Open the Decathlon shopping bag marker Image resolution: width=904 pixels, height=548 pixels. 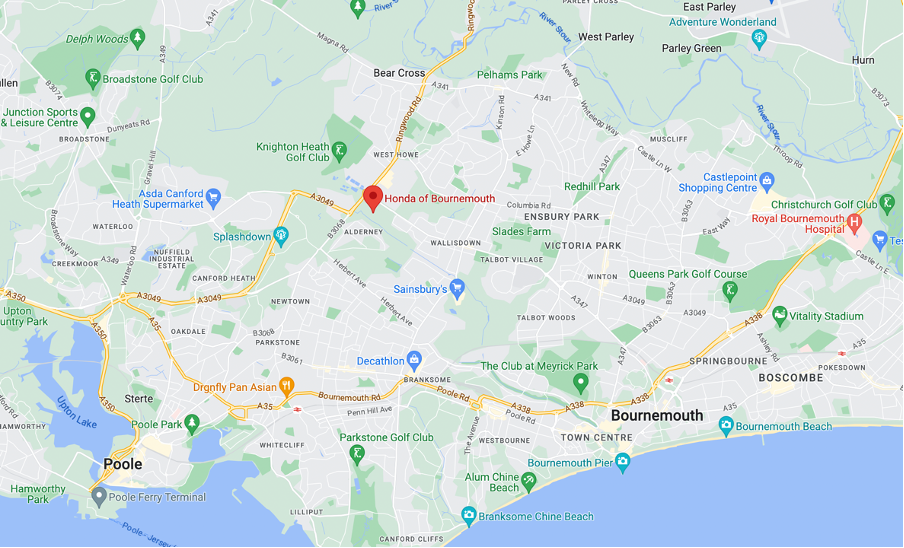(413, 361)
